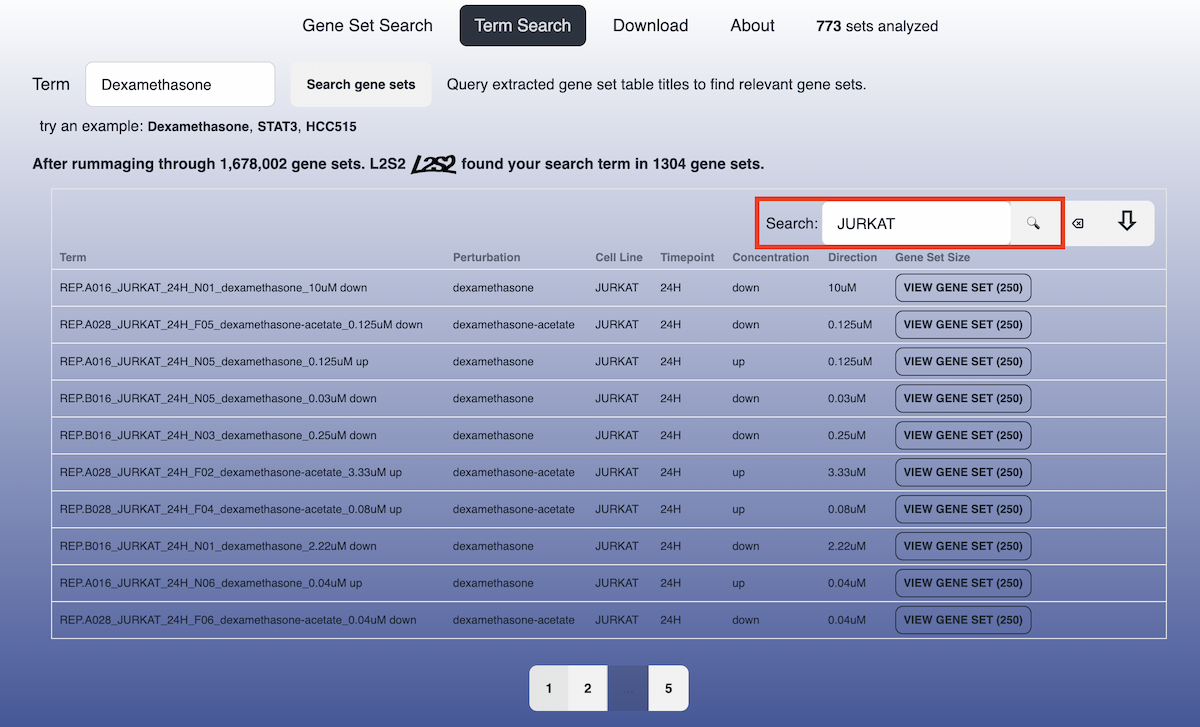This screenshot has height=727, width=1200.
Task: Try the Dexamethasone example link
Action: [x=198, y=127]
